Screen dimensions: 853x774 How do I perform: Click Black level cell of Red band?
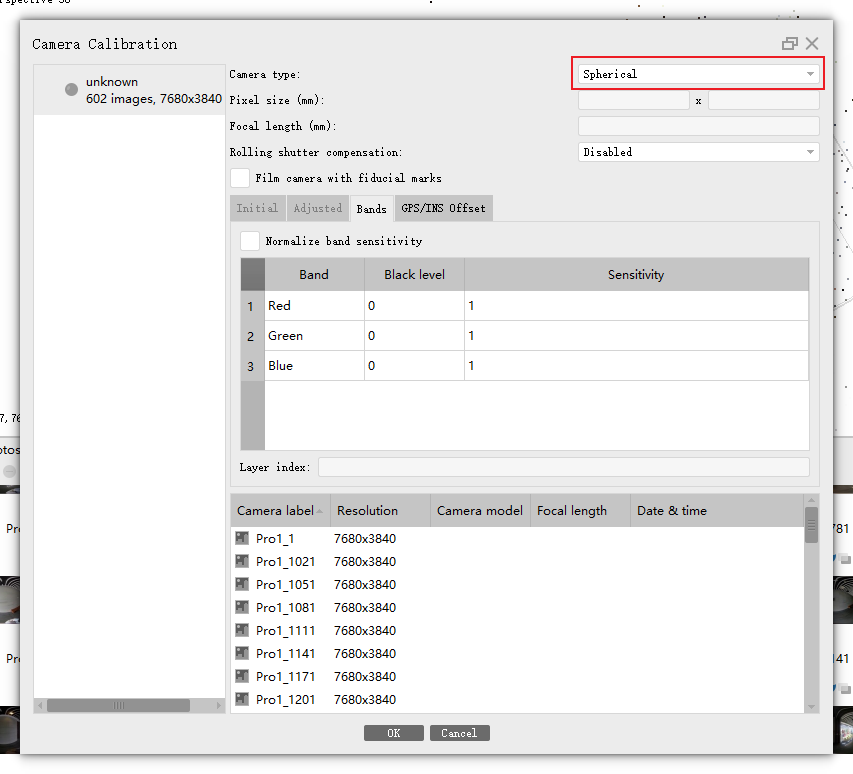click(x=414, y=306)
